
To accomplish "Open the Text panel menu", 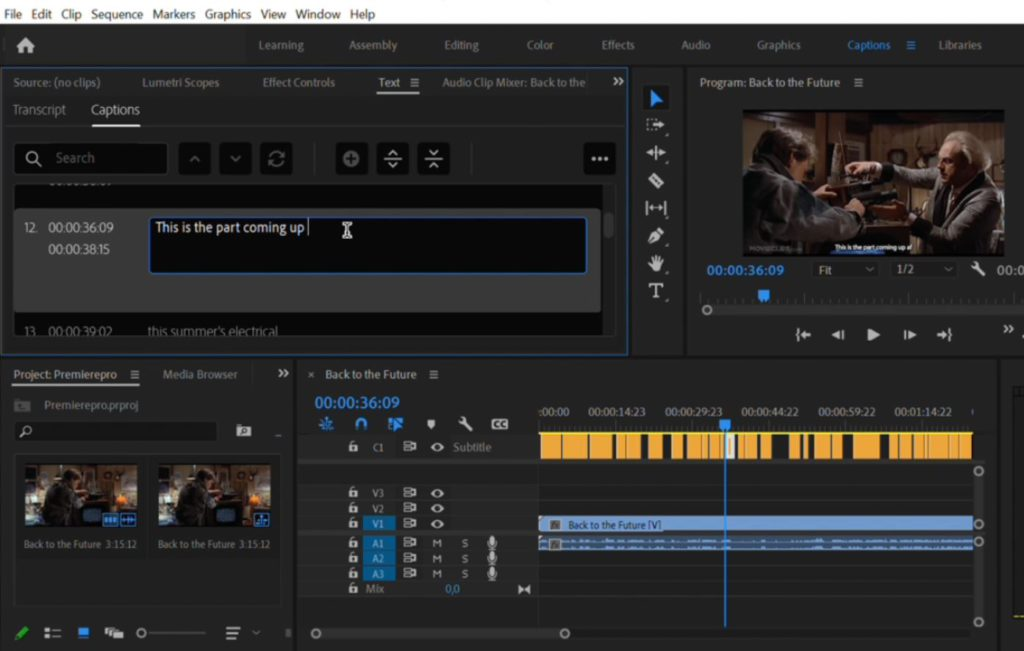I will coord(415,83).
